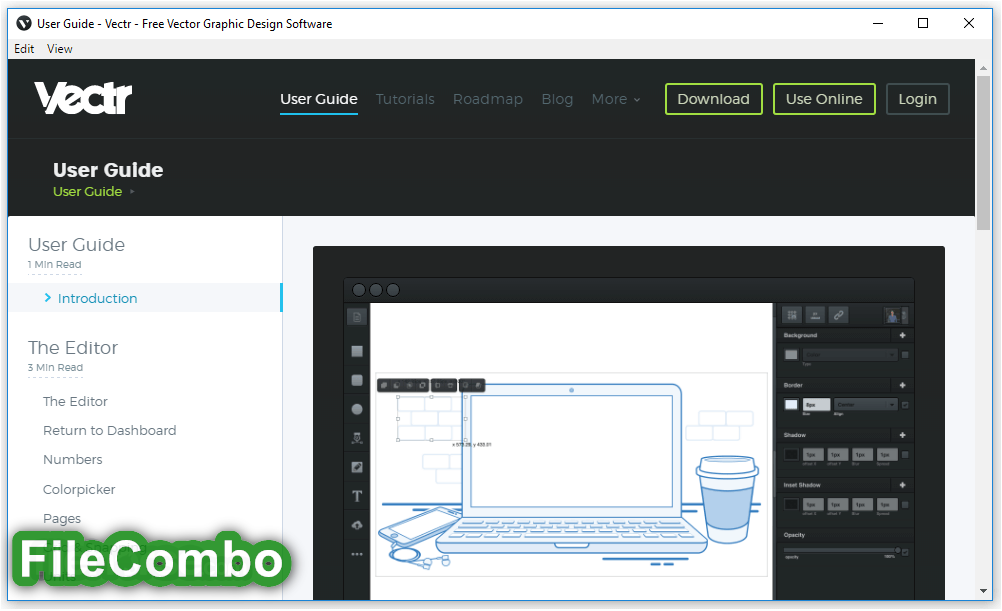Open the Pages article

(62, 518)
